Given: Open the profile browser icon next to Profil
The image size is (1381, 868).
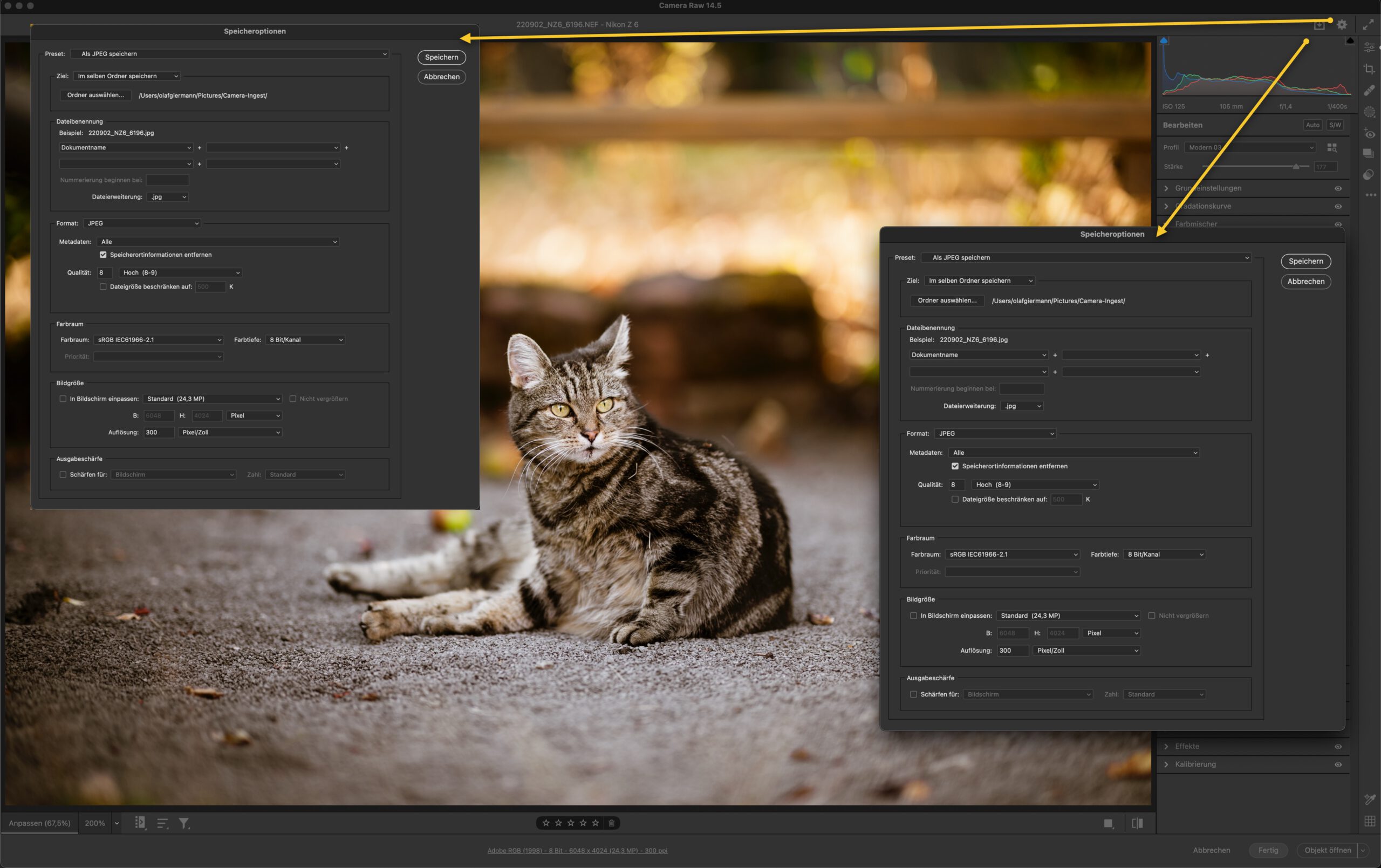Looking at the screenshot, I should [x=1332, y=147].
